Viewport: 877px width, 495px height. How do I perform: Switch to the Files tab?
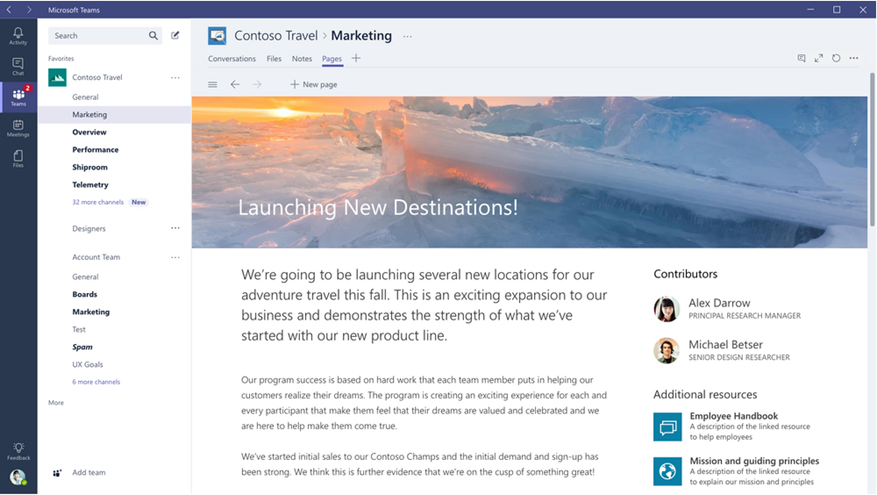pyautogui.click(x=274, y=59)
